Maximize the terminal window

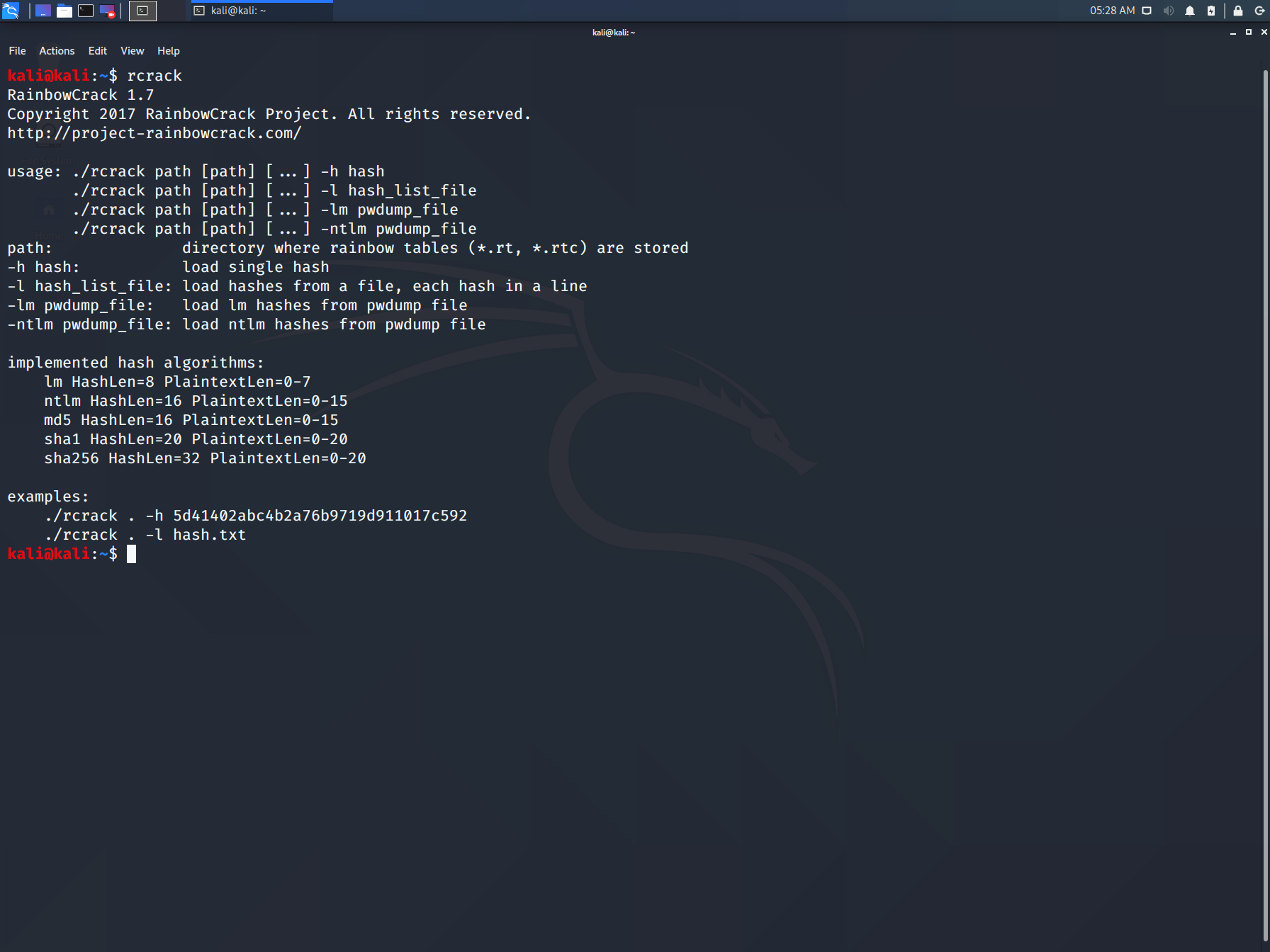pyautogui.click(x=1249, y=33)
